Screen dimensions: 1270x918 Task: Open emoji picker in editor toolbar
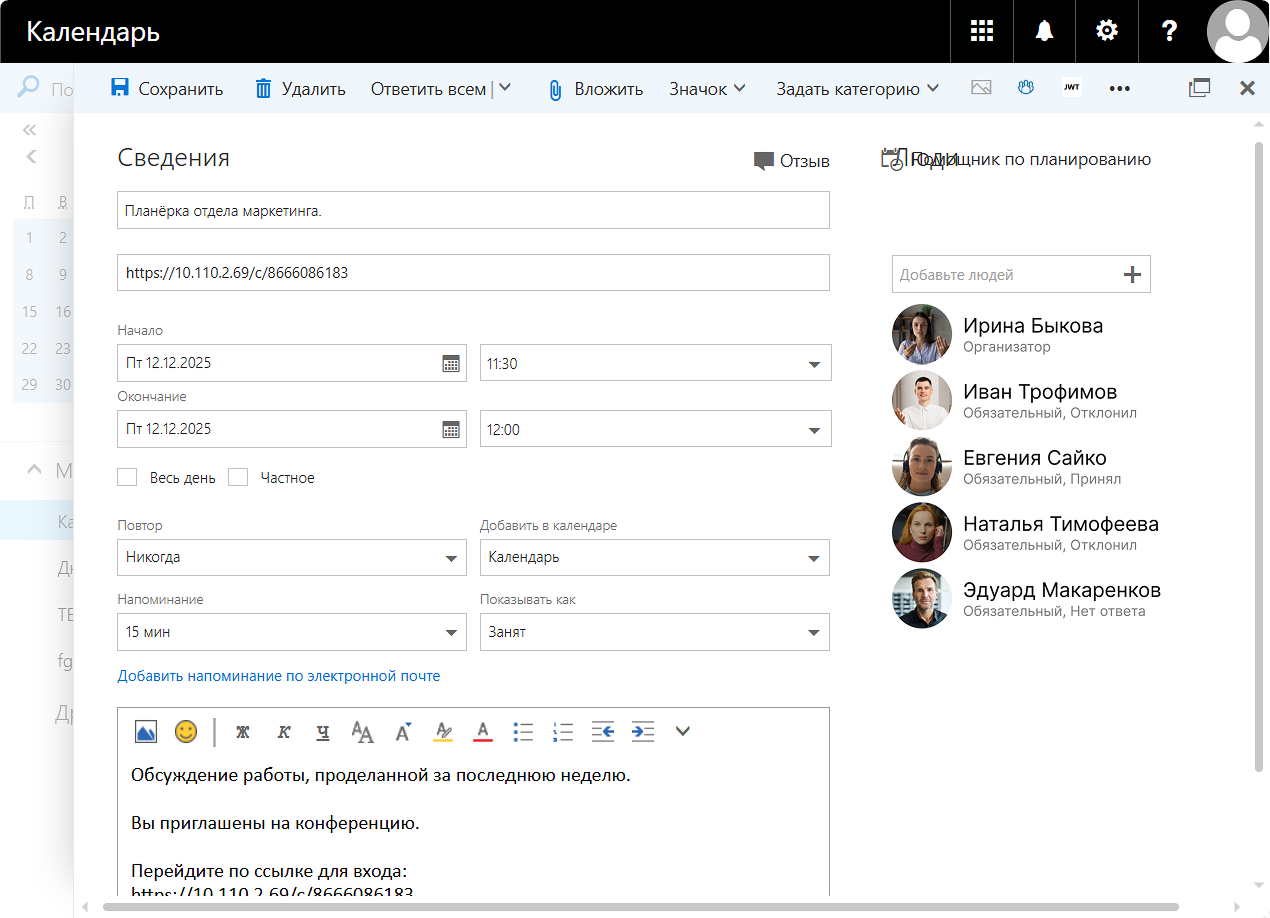pos(186,732)
